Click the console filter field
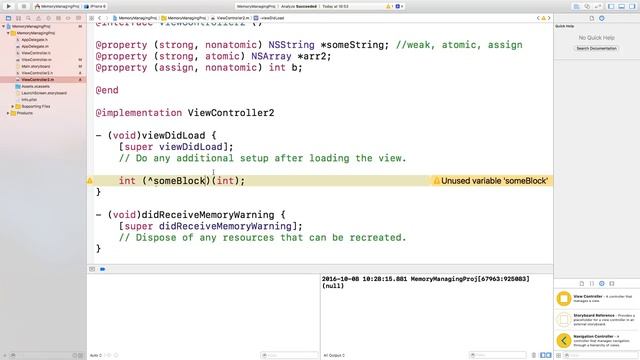Image resolution: width=640 pixels, height=360 pixels. click(x=497, y=356)
